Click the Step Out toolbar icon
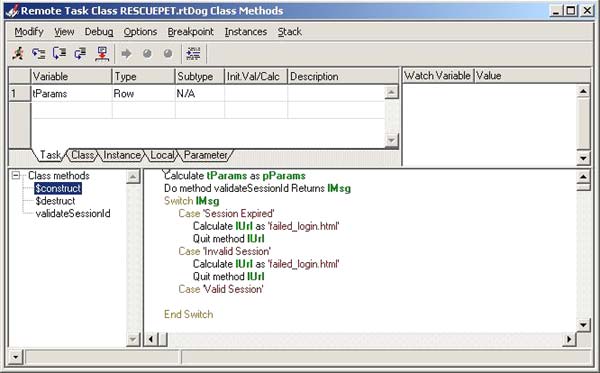The width and height of the screenshot is (600, 373). click(80, 54)
